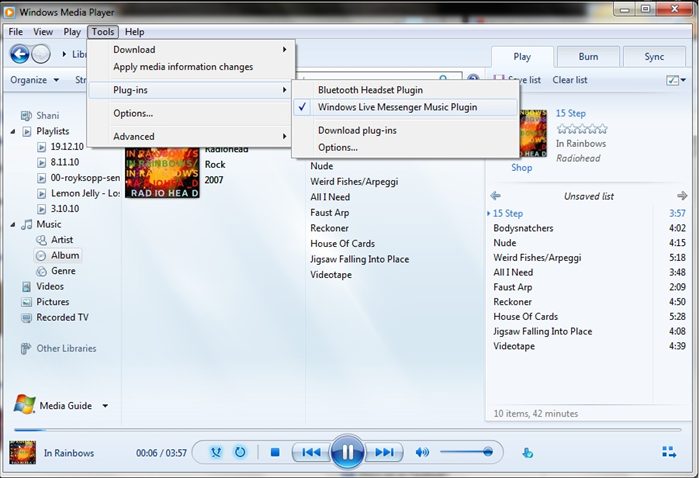Open the File menu
Screen dimensions: 699x478
coord(16,32)
